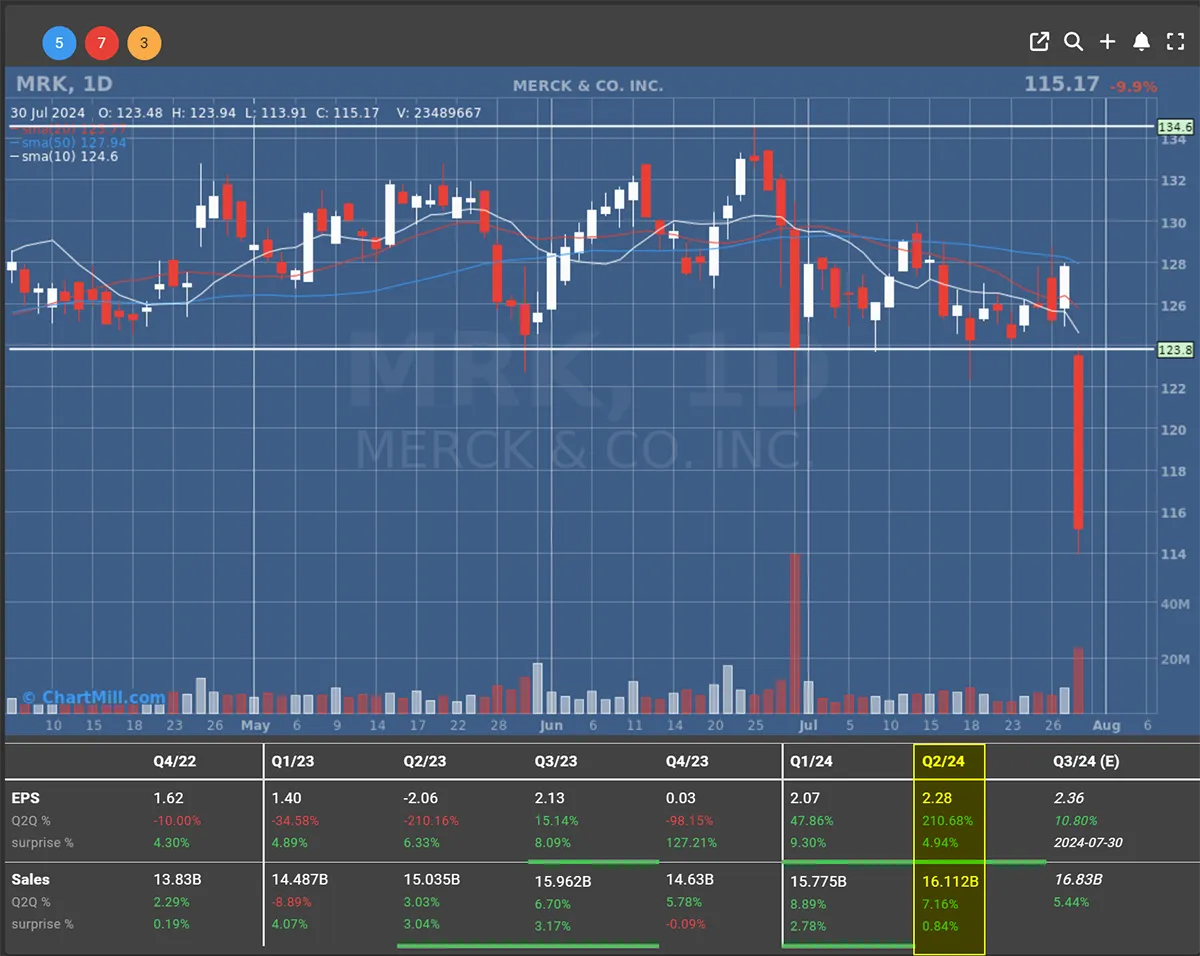
Task: Click estimated EPS value 2.36
Action: tap(1069, 799)
